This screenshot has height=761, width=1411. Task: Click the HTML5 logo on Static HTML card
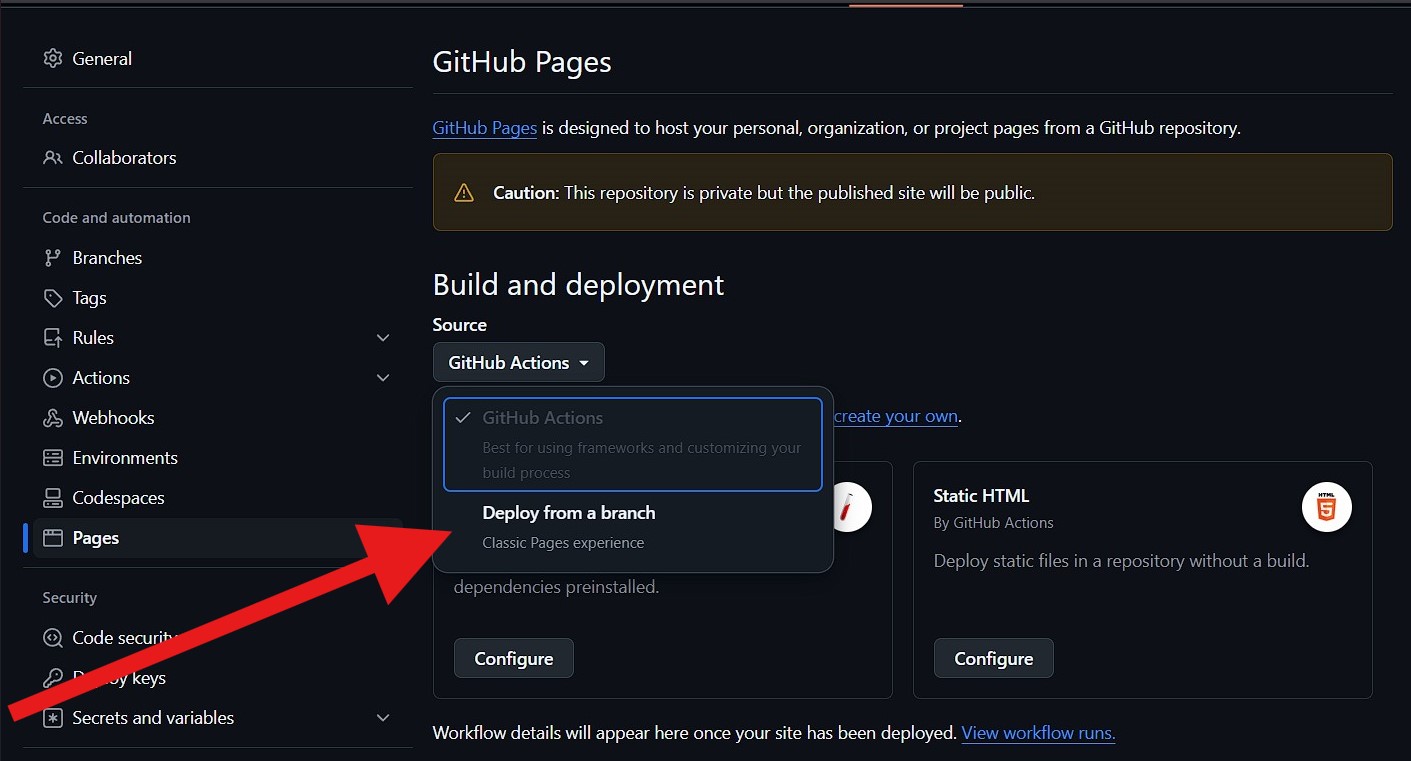click(1326, 507)
